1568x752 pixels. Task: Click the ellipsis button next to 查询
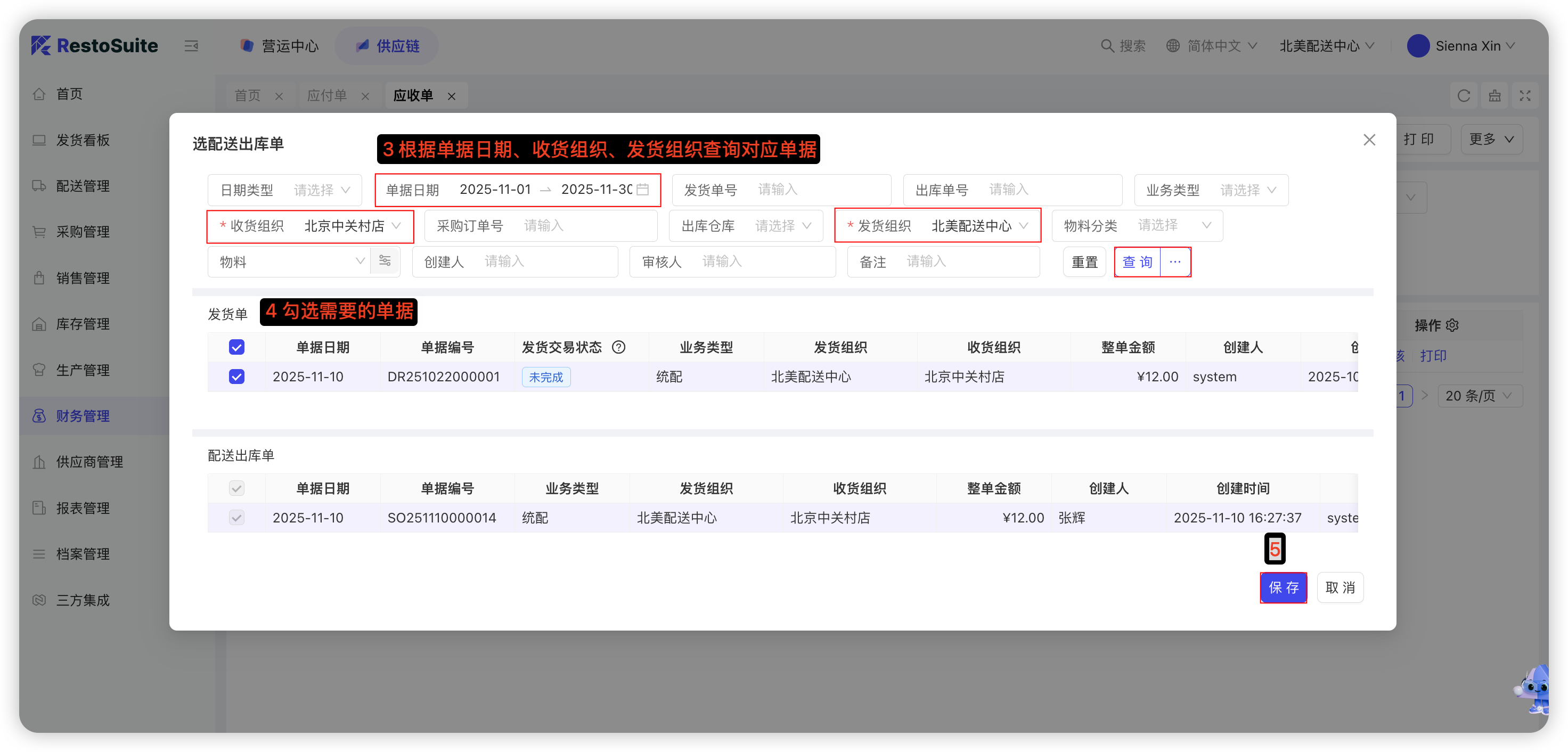pyautogui.click(x=1175, y=261)
